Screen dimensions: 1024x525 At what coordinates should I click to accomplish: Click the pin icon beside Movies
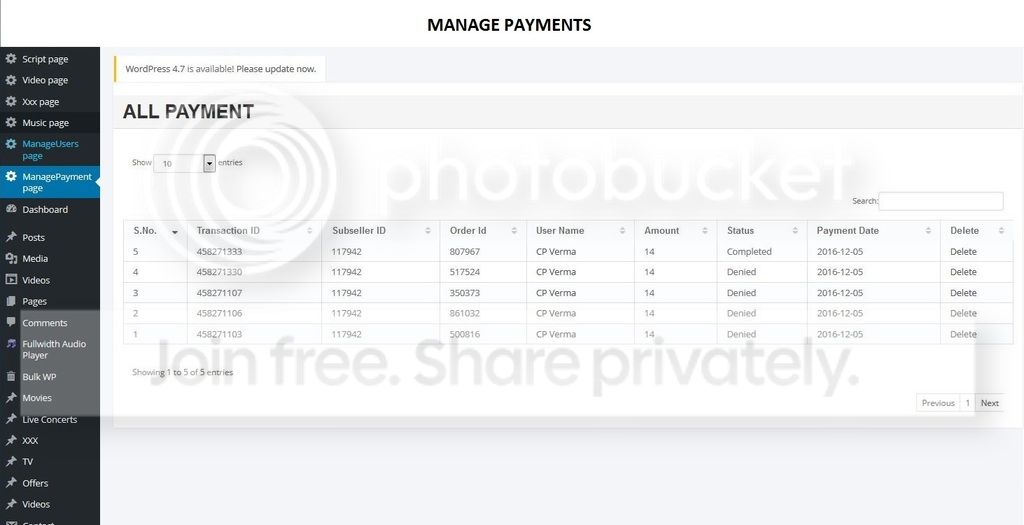(x=10, y=398)
